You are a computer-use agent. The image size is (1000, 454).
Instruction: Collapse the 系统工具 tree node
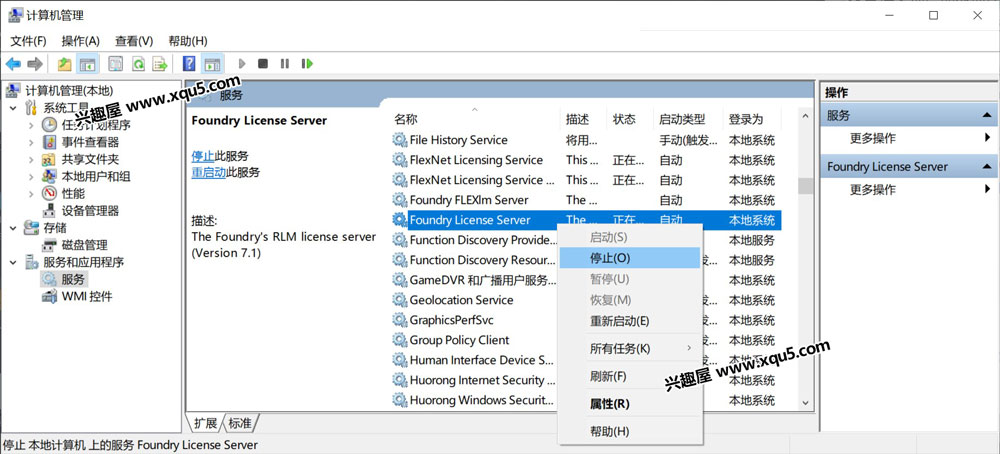pos(13,108)
